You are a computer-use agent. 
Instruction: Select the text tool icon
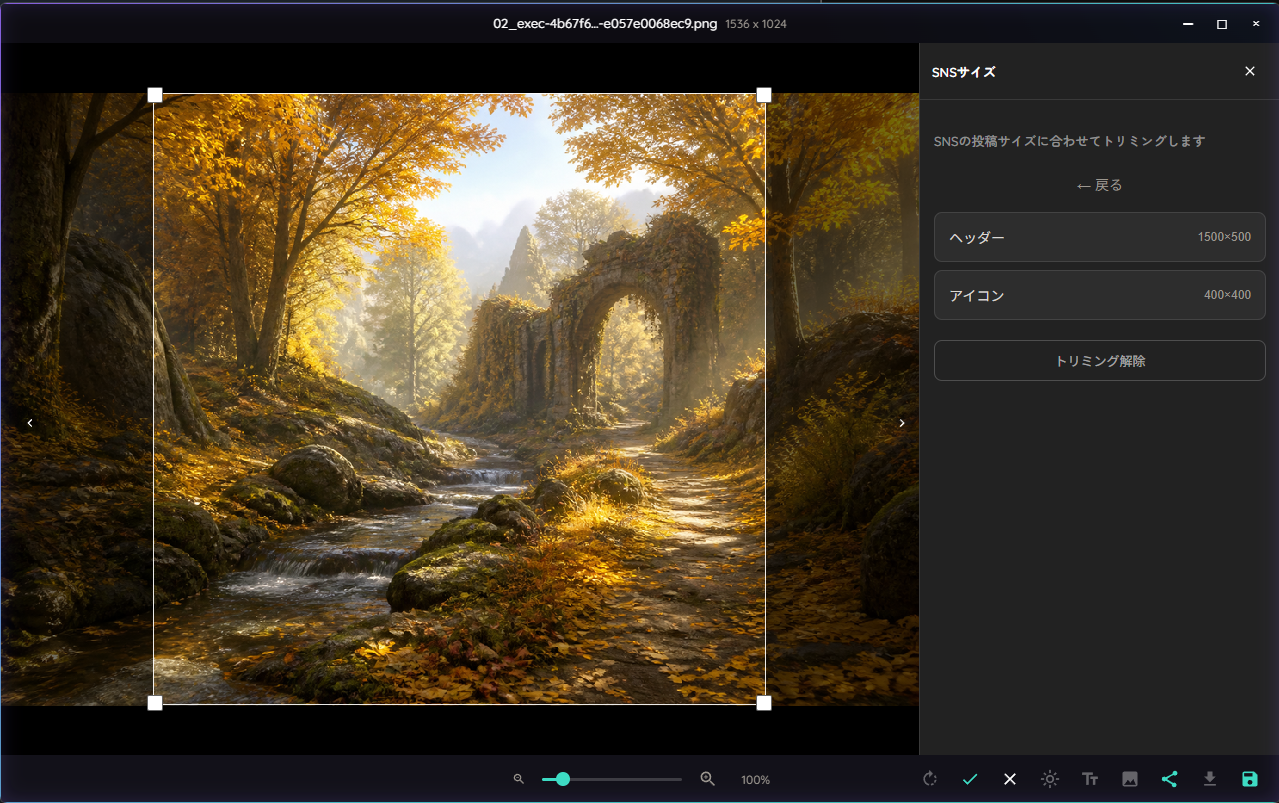[x=1090, y=779]
